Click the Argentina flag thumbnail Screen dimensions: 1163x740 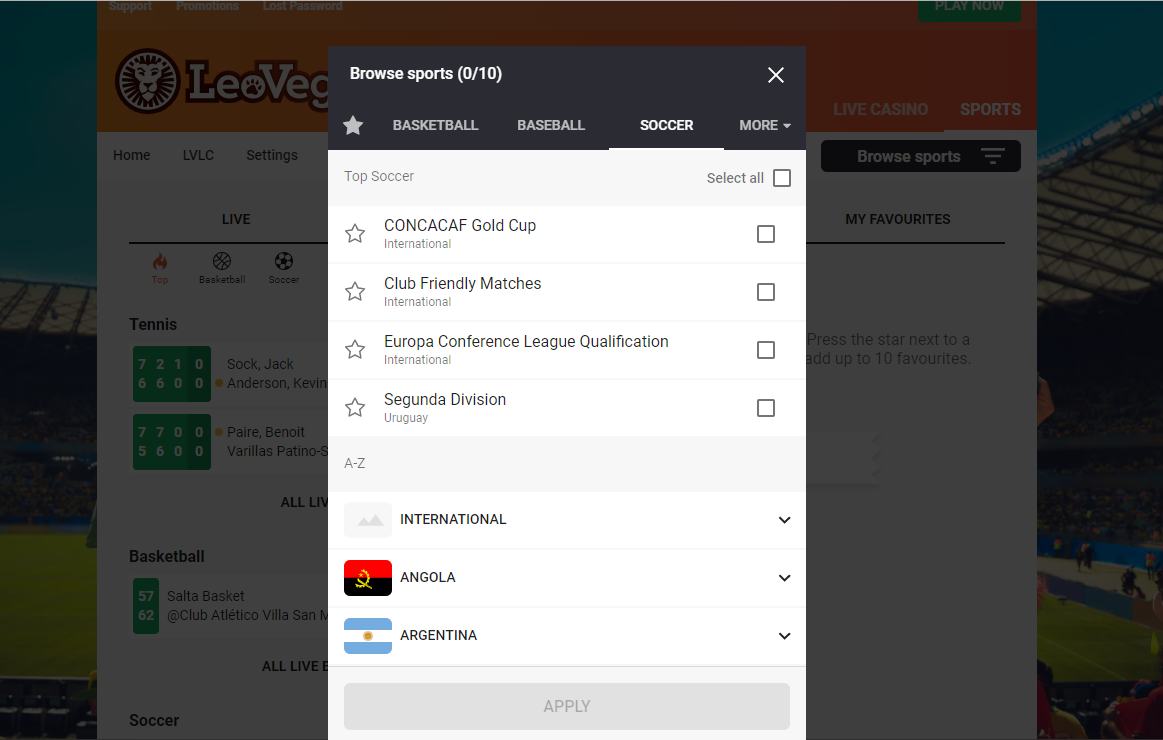[x=368, y=635]
